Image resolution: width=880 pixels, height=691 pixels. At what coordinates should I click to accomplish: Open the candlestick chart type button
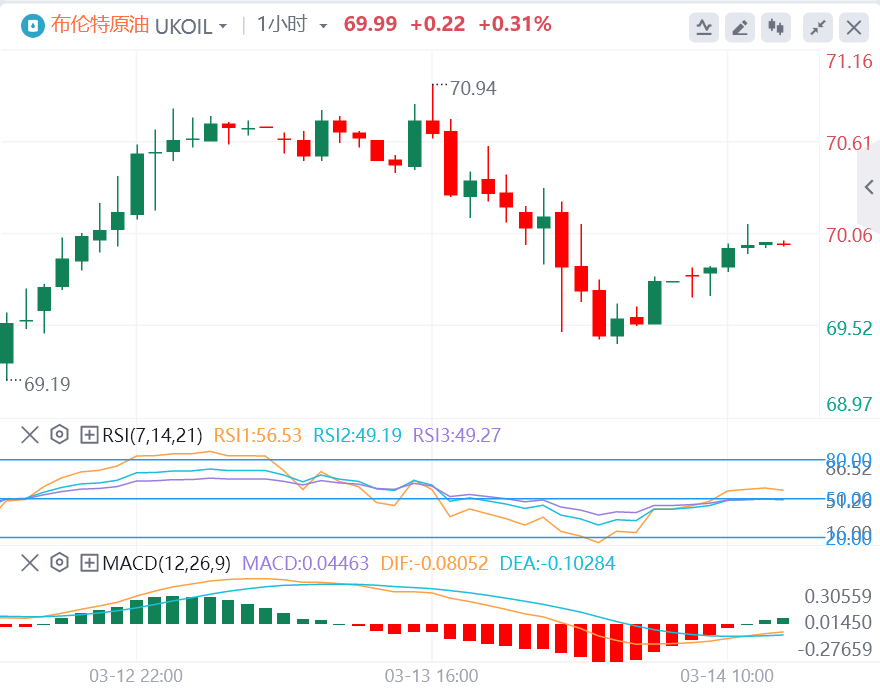776,27
